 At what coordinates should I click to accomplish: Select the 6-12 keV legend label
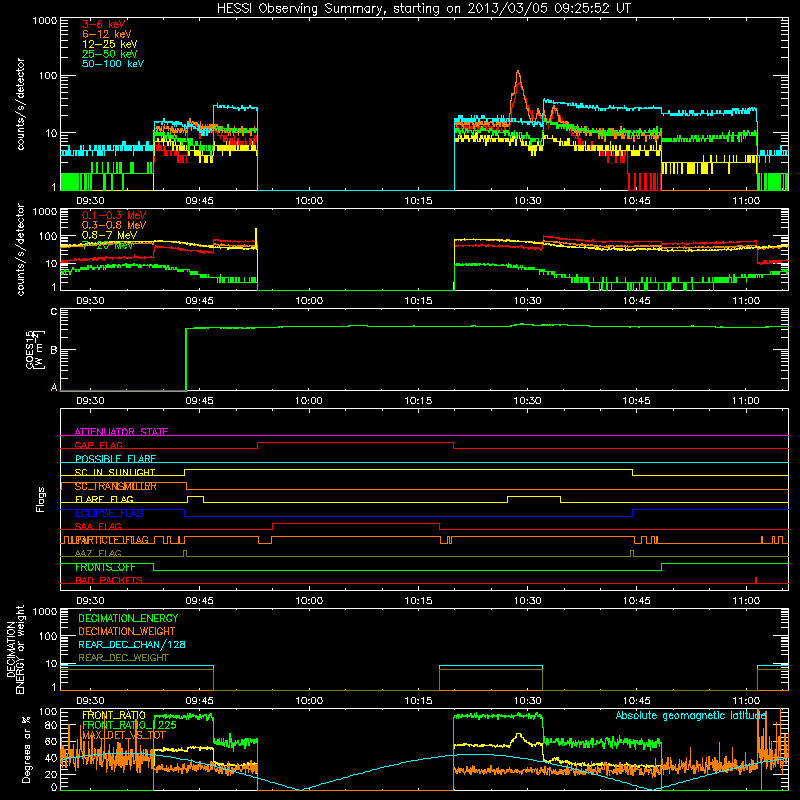(x=107, y=34)
